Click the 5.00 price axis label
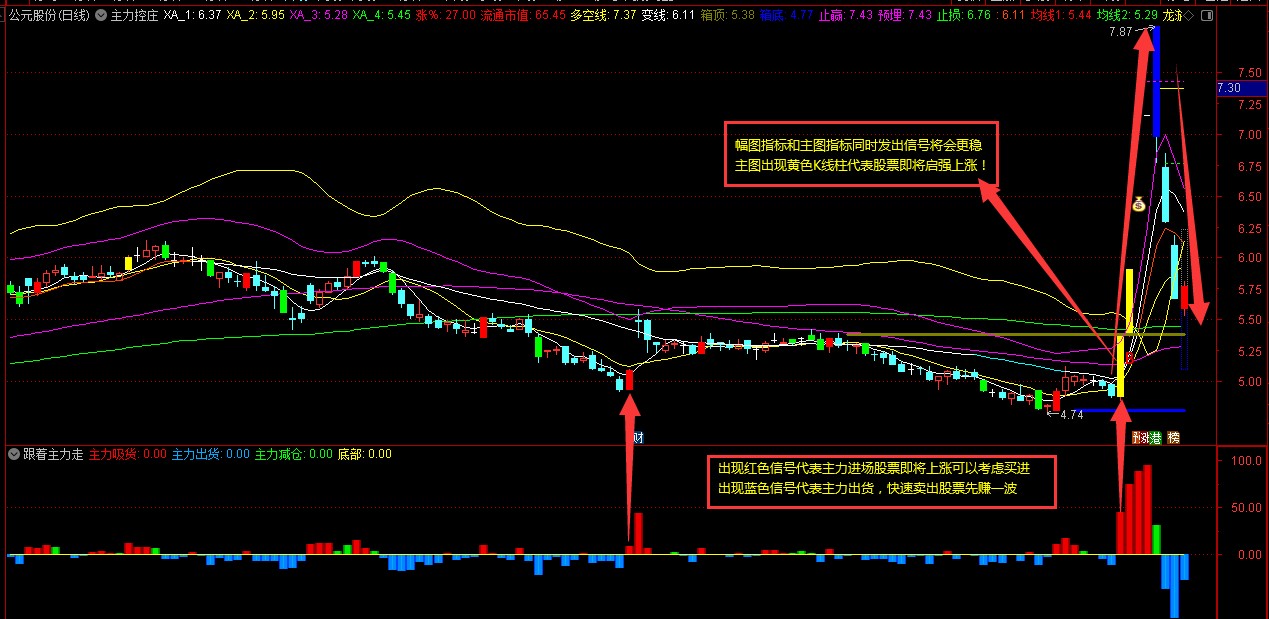 (1248, 382)
